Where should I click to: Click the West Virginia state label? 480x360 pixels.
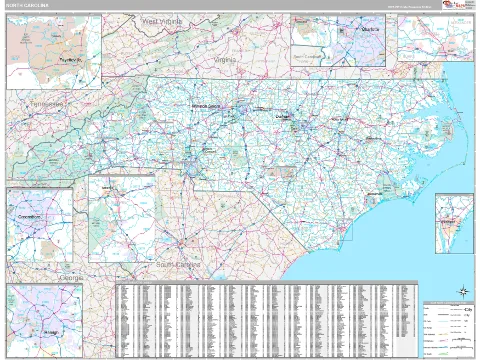coord(162,22)
